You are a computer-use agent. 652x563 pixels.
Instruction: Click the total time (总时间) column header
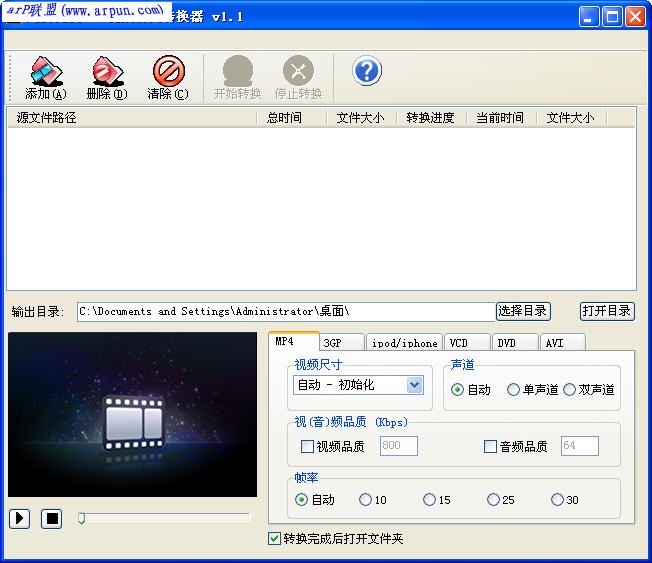[x=291, y=118]
